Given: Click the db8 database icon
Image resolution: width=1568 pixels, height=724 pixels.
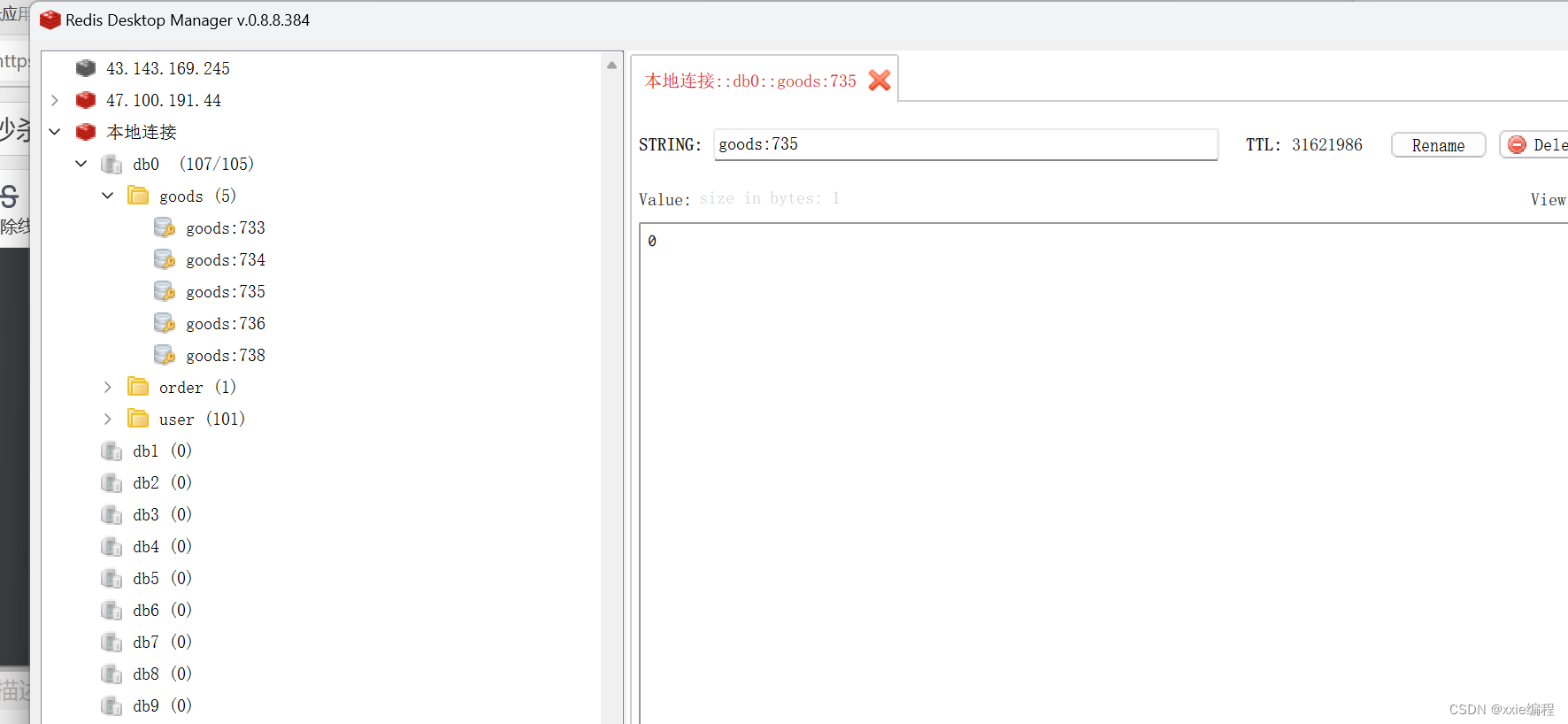Looking at the screenshot, I should click(111, 674).
